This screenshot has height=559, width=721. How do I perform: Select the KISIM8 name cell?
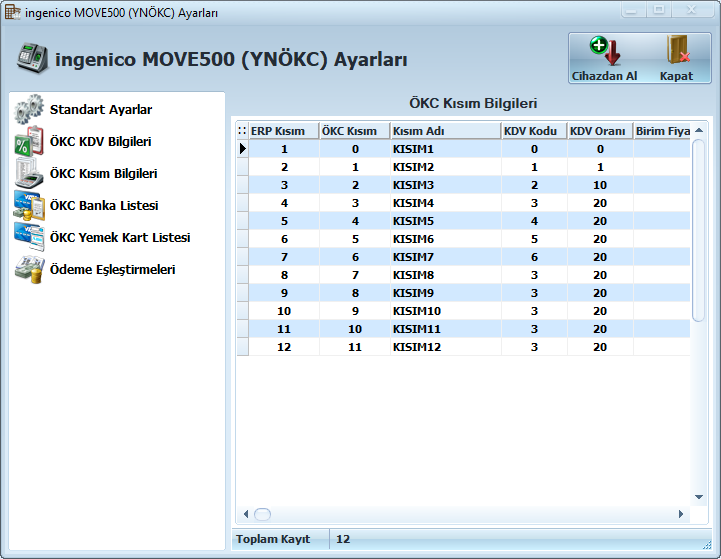coord(446,275)
